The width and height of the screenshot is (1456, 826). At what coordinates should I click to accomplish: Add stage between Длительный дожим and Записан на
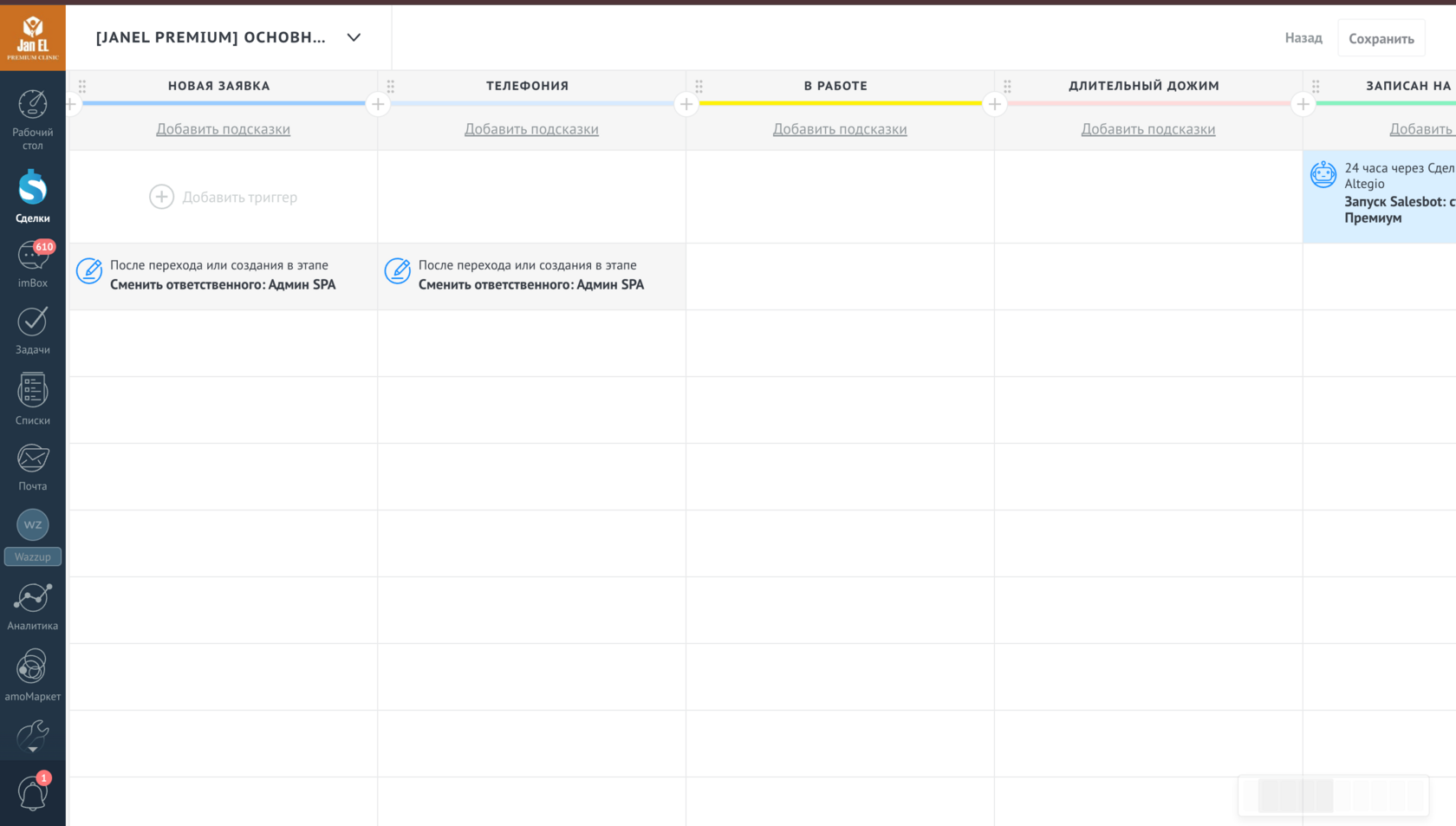tap(1303, 104)
